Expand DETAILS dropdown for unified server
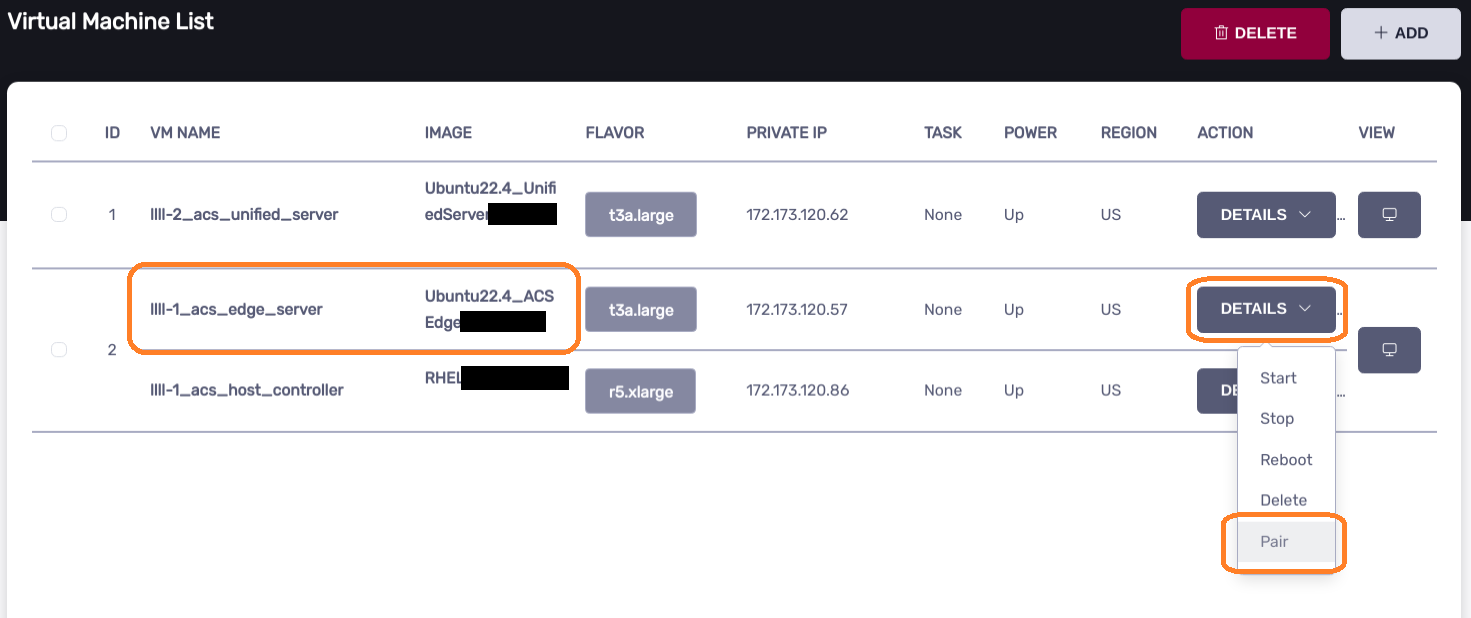 point(1265,215)
